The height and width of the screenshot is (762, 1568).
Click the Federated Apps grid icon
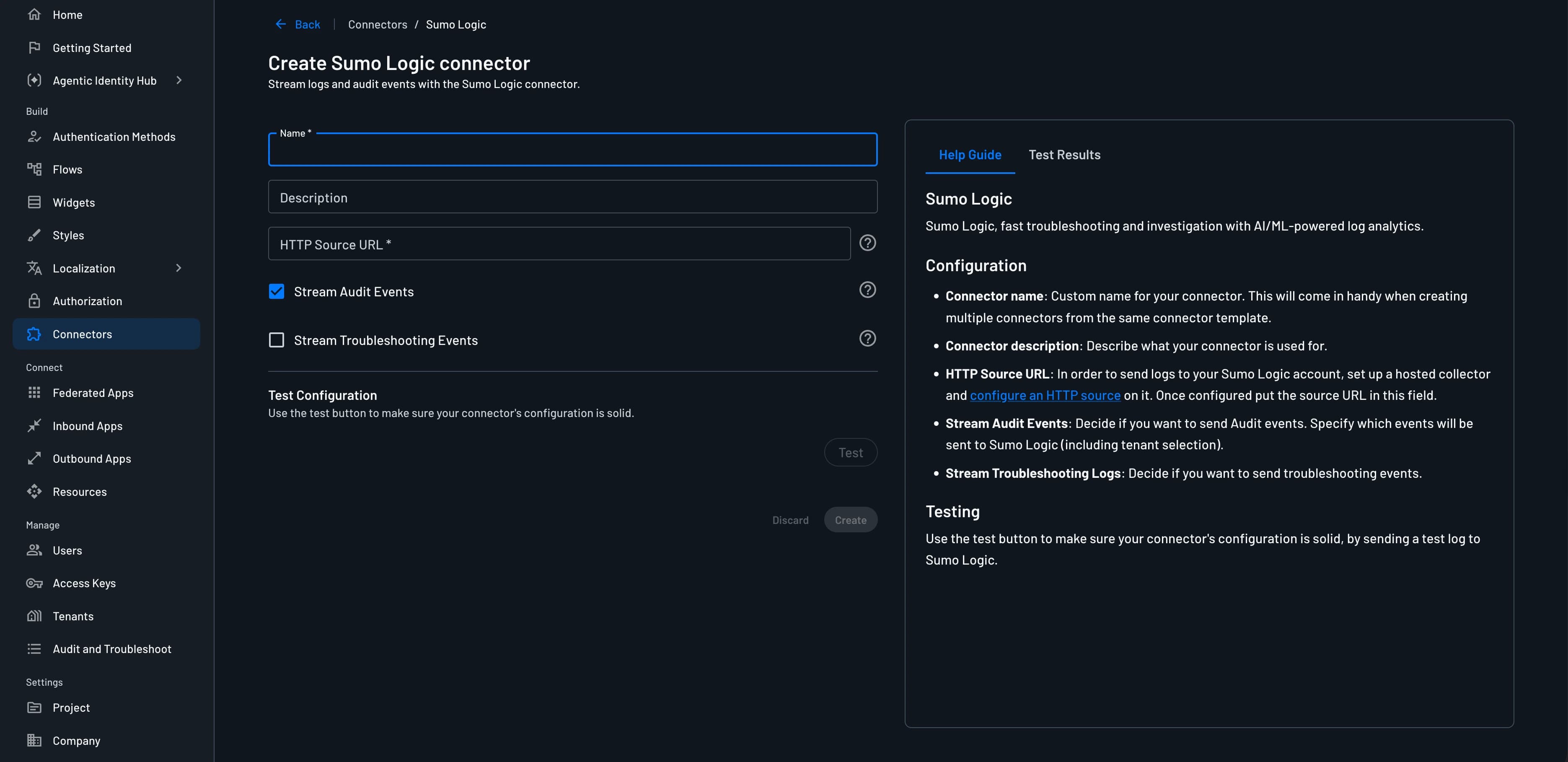point(34,393)
